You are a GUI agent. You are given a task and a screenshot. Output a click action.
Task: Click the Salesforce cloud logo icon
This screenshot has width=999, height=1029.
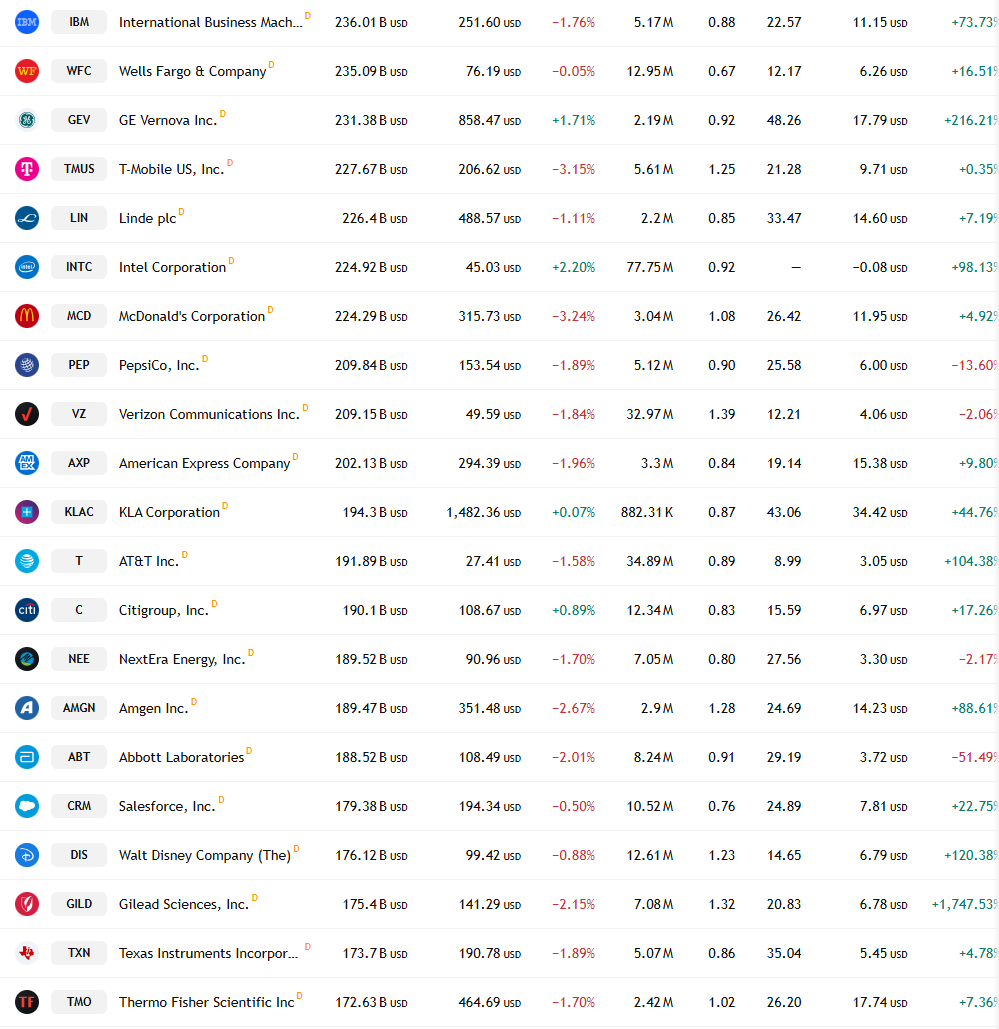pos(27,806)
